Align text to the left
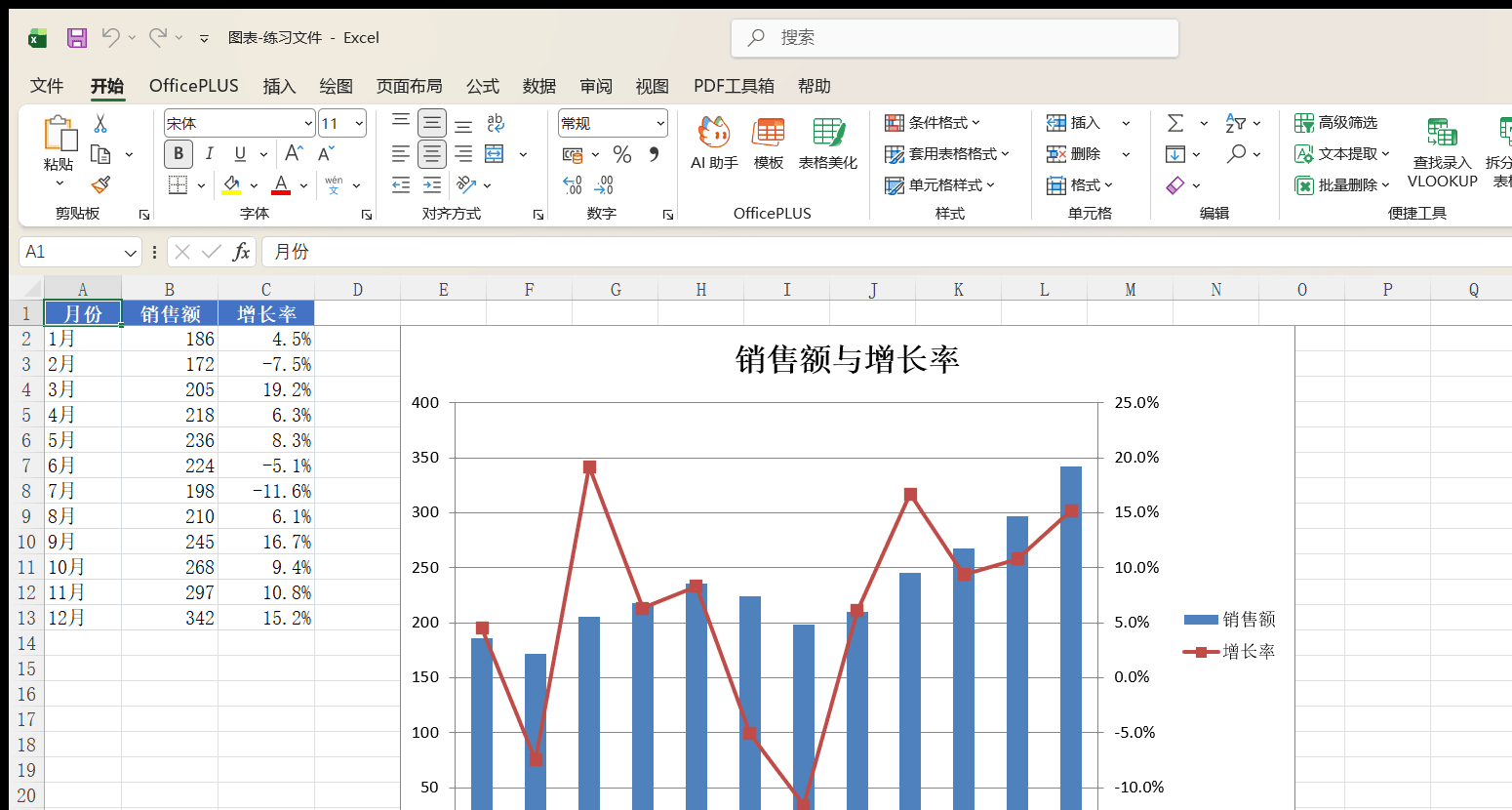 401,153
